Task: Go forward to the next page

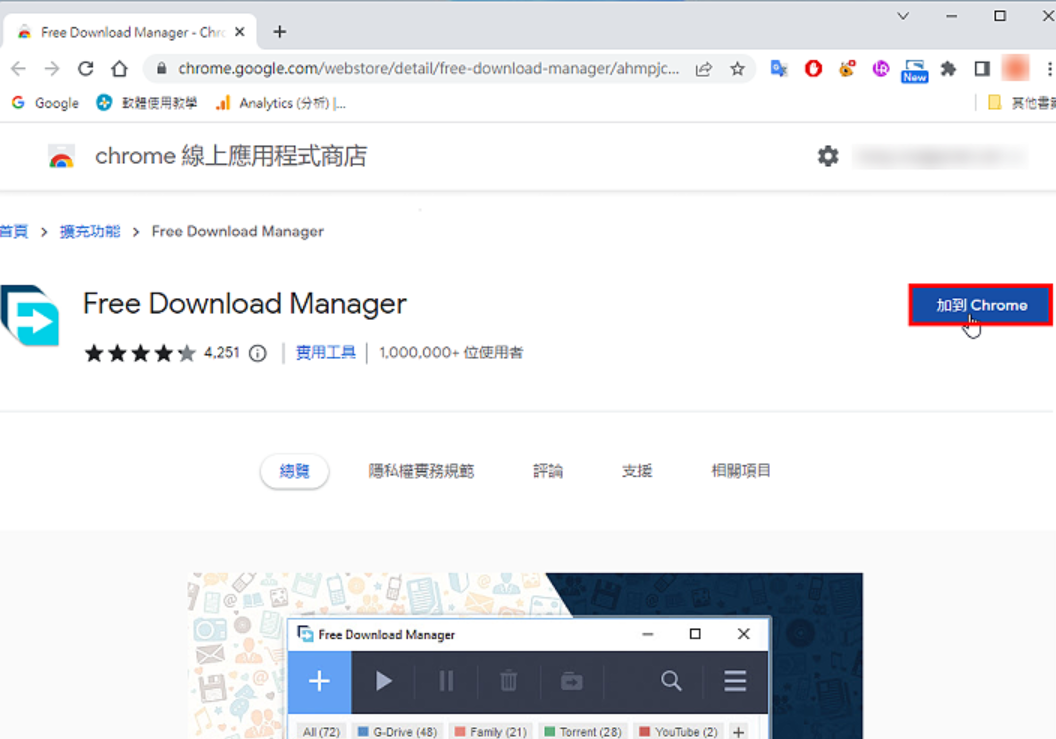Action: click(52, 69)
